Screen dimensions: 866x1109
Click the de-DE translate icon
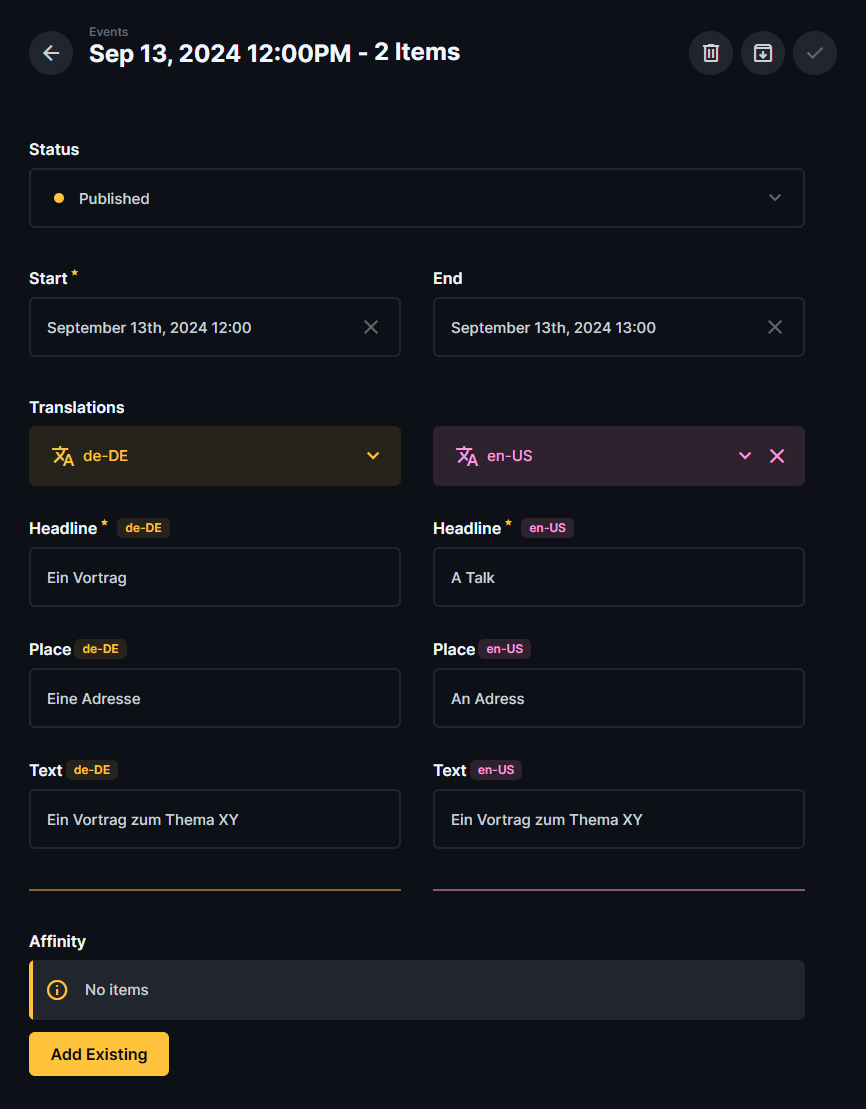click(63, 456)
